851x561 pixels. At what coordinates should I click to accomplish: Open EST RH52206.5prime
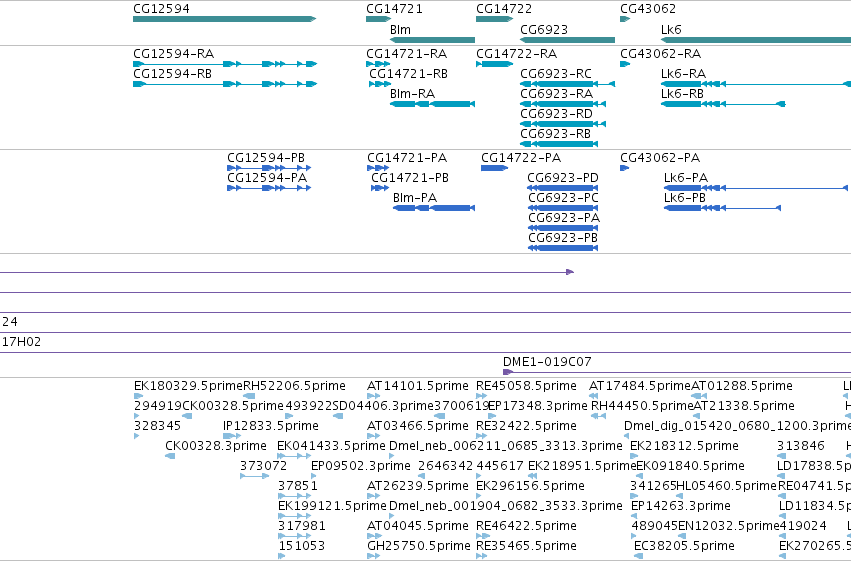(x=249, y=397)
